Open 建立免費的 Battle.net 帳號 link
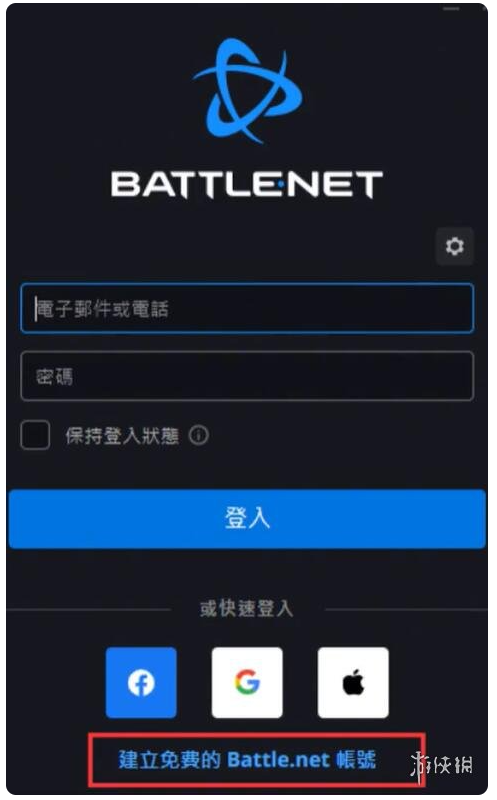 pyautogui.click(x=247, y=760)
